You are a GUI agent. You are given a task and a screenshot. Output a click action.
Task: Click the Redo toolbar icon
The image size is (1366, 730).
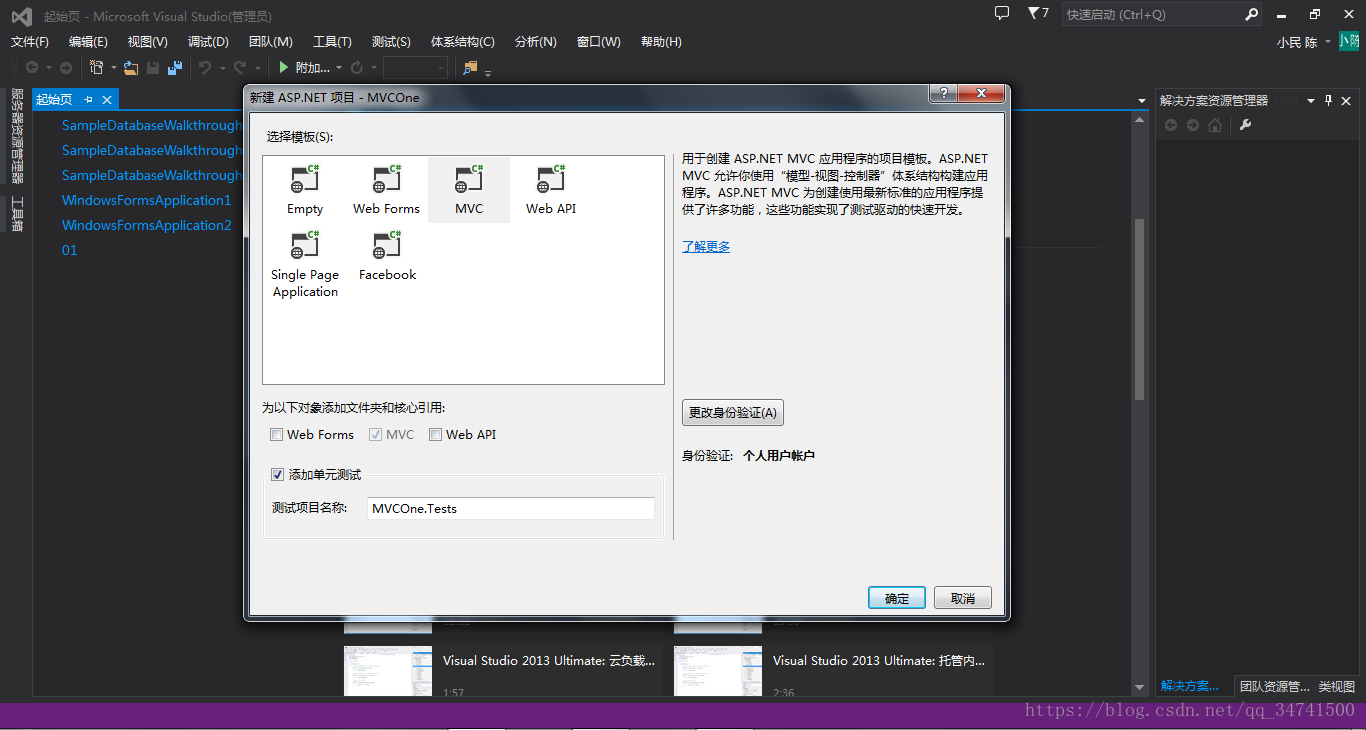point(240,68)
